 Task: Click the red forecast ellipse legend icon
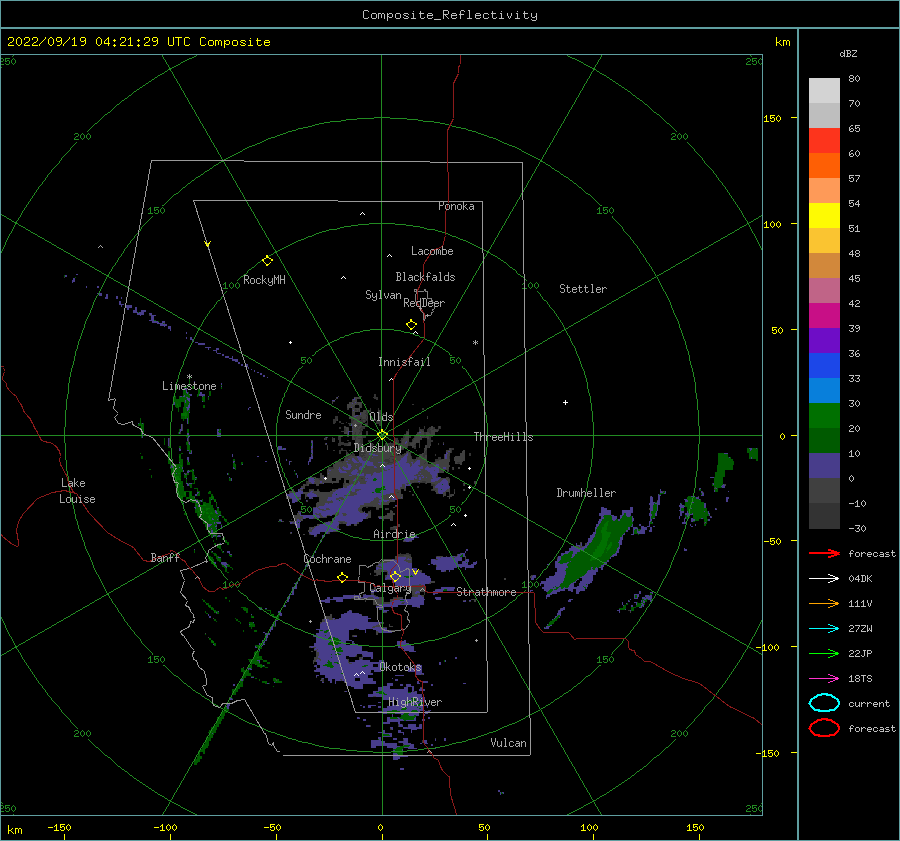click(x=824, y=728)
